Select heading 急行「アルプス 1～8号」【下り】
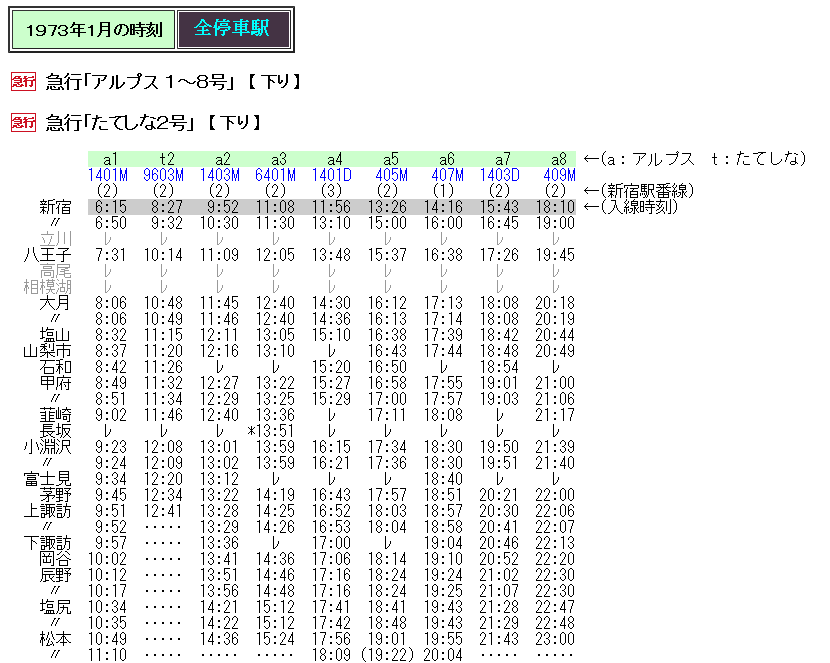This screenshot has width=830, height=663. click(x=174, y=82)
